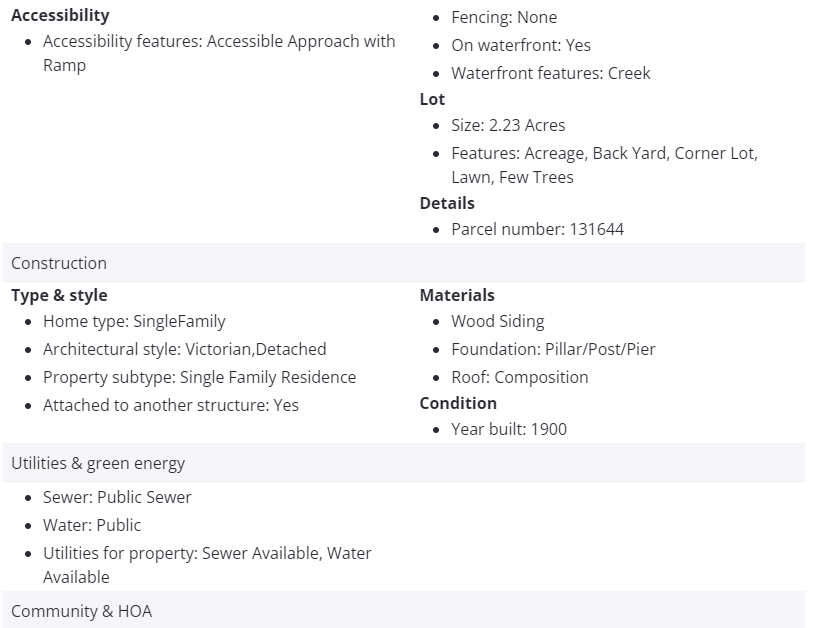Click the Parcel number: 131644 entry

(x=537, y=229)
